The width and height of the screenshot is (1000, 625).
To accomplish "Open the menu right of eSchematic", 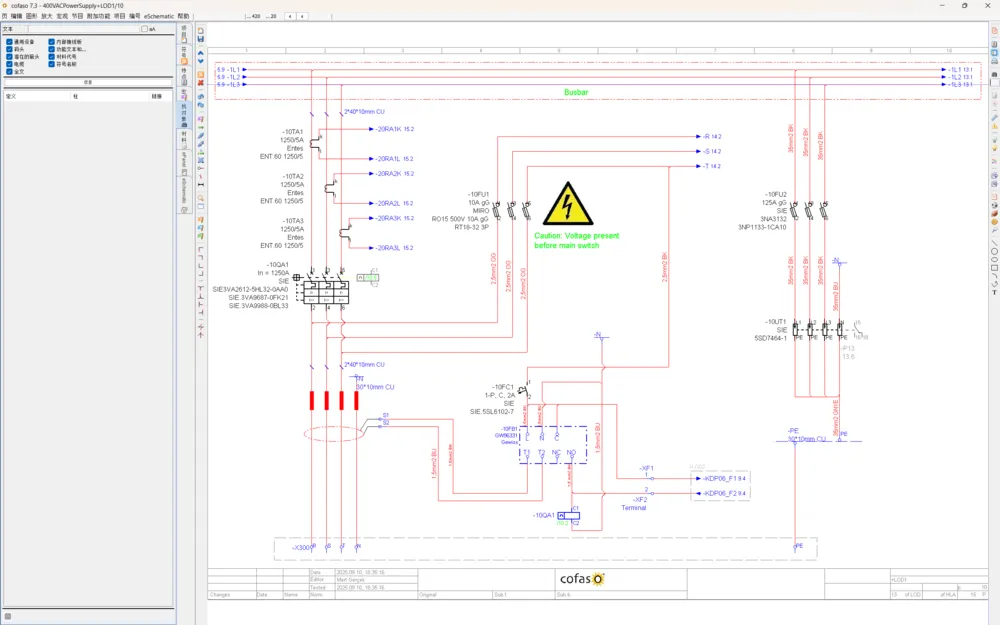I will click(x=183, y=16).
